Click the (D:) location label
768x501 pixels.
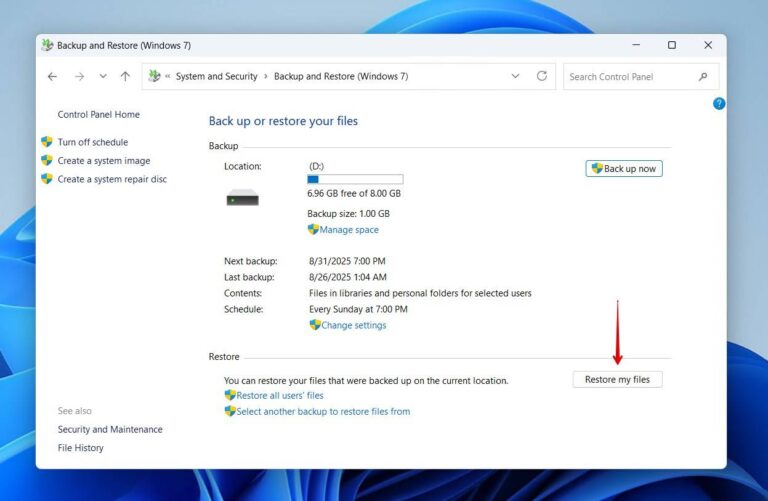tap(316, 167)
